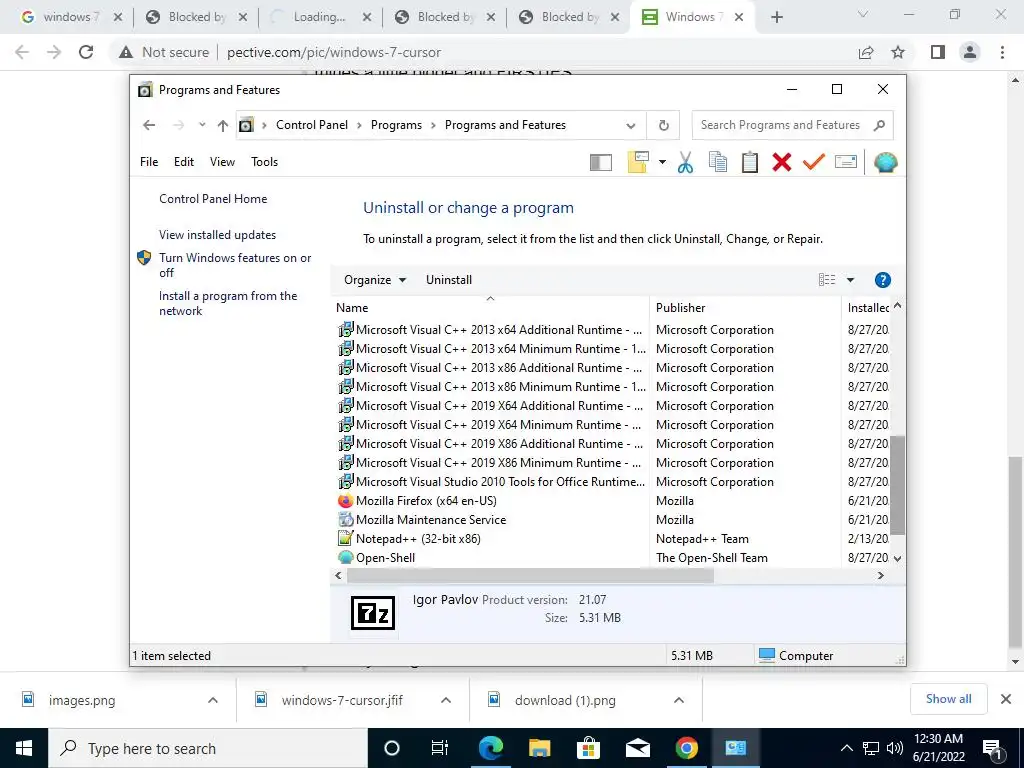This screenshot has width=1024, height=768.
Task: Click the Uninstall button
Action: (x=449, y=280)
